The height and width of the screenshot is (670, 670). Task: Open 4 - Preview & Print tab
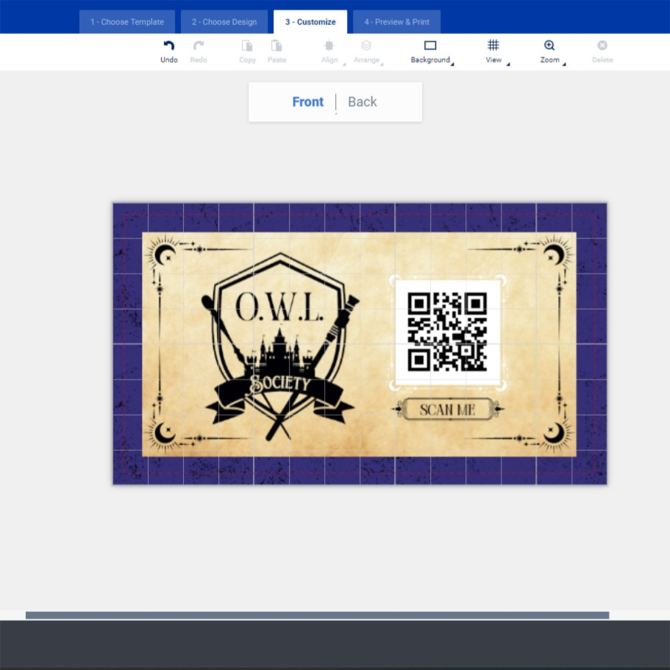[x=397, y=22]
